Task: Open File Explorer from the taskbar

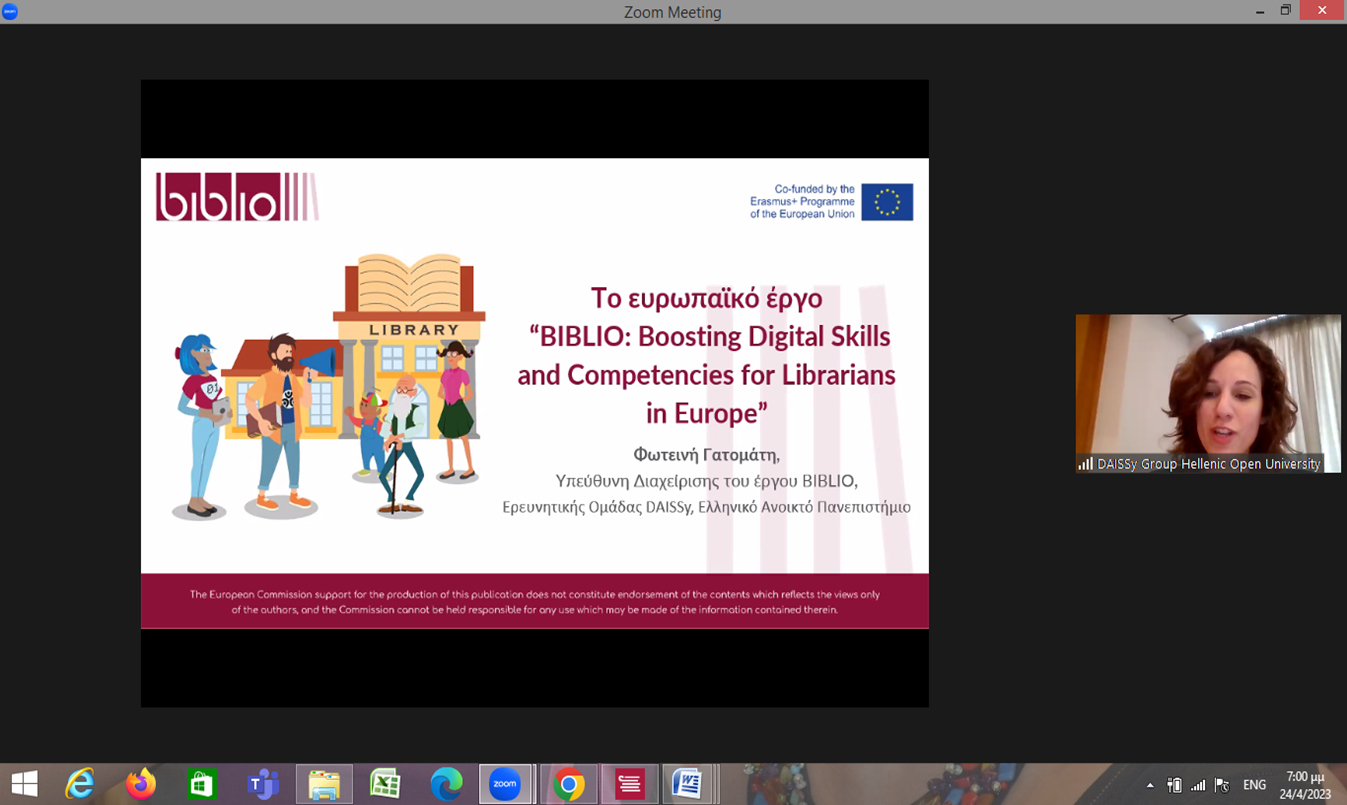Action: point(324,784)
